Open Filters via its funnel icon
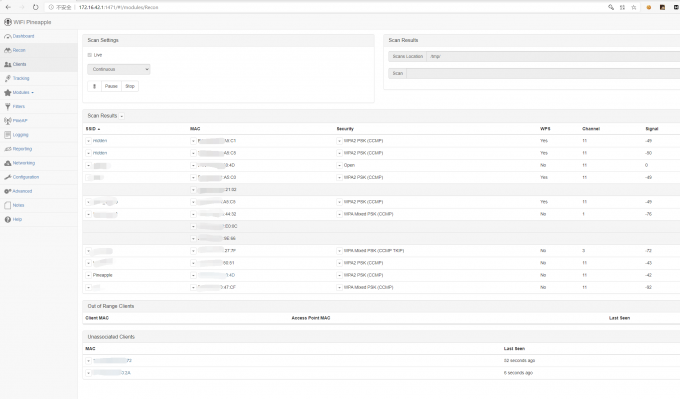The height and width of the screenshot is (399, 680). coord(7,106)
